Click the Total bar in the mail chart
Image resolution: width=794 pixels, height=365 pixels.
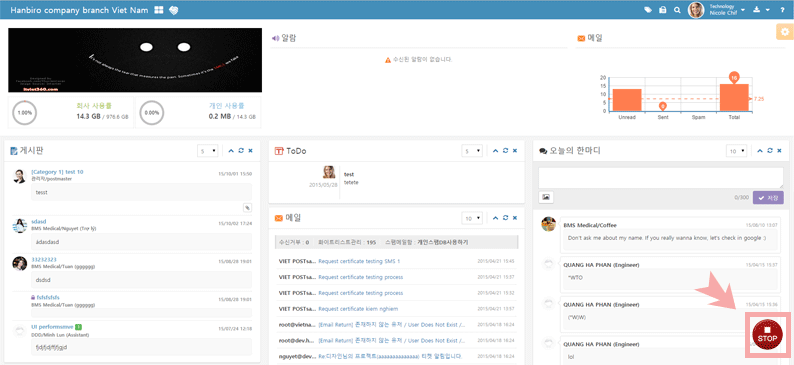click(734, 97)
